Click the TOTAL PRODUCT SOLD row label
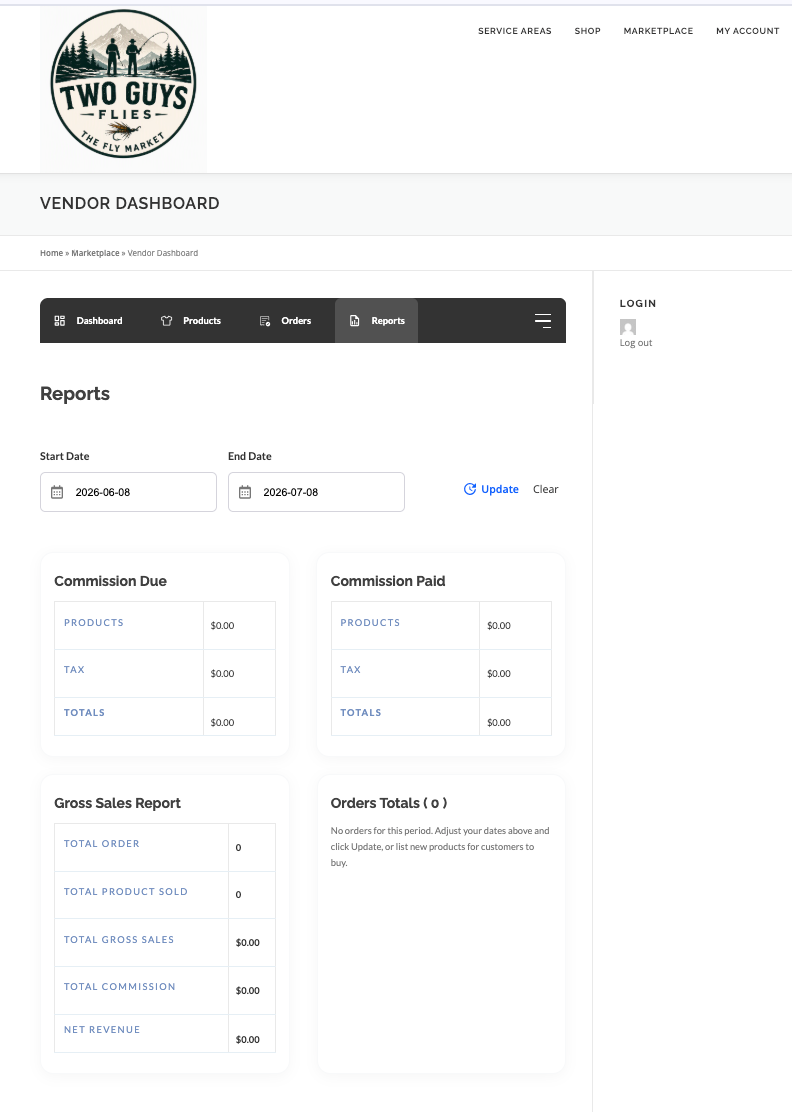The image size is (792, 1112). click(126, 891)
